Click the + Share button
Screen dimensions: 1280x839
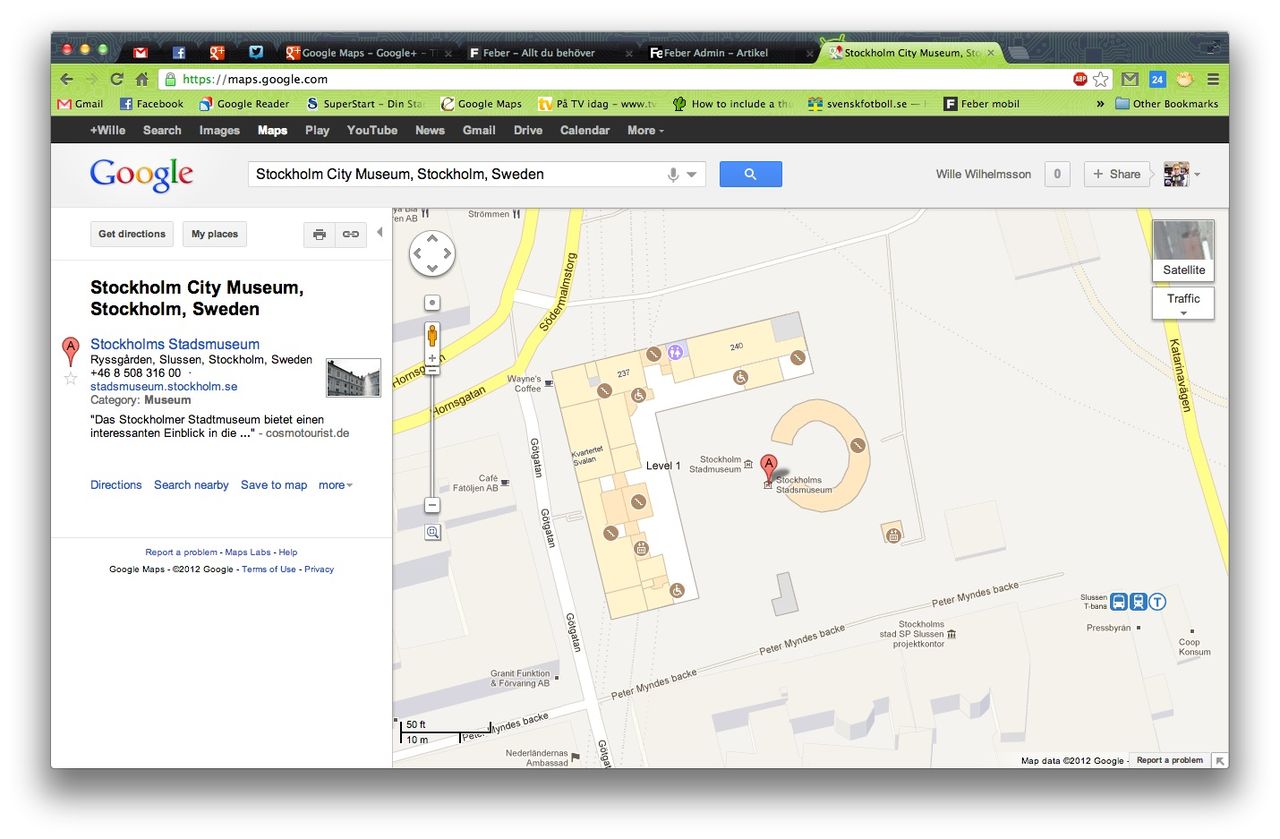pos(1117,174)
